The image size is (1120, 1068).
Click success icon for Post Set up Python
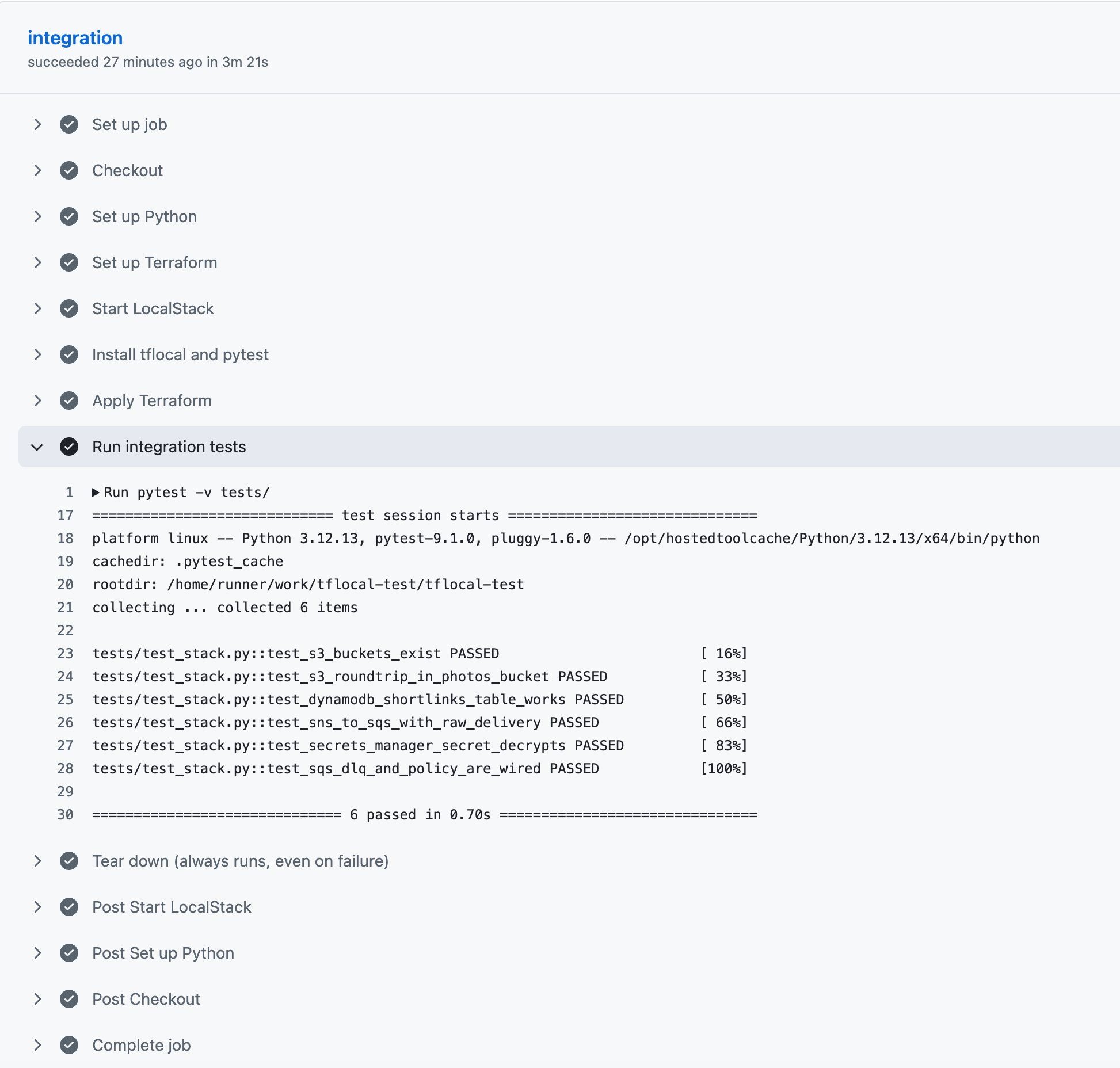(x=69, y=953)
